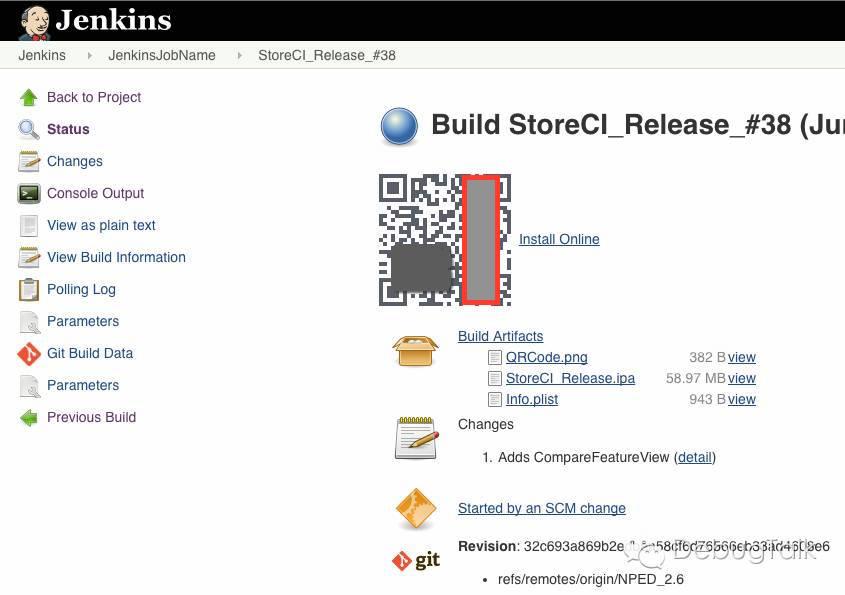Open StoreCI_Release_#38 breadcrumb item
The height and width of the screenshot is (595, 845).
click(x=327, y=55)
